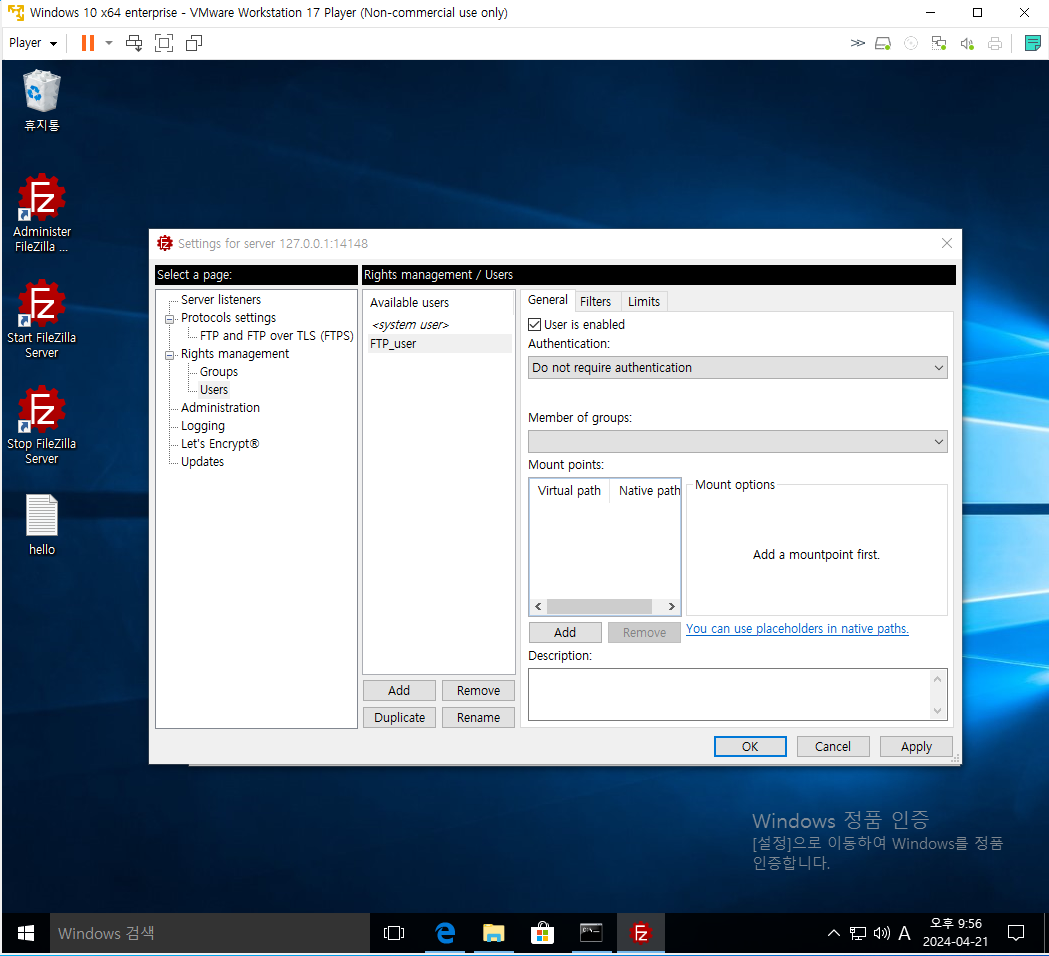Image resolution: width=1049 pixels, height=956 pixels.
Task: Switch to the Filters tab
Action: (595, 302)
